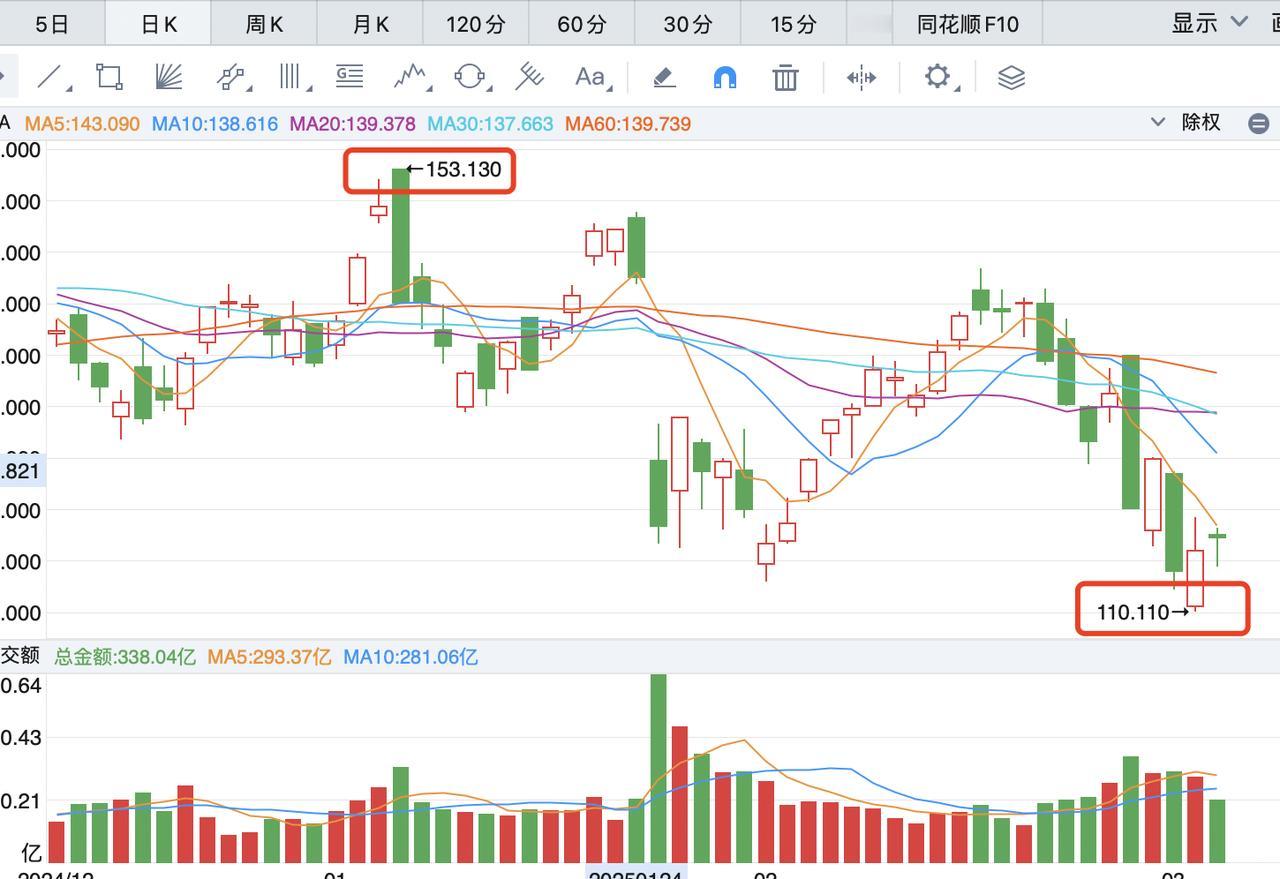
Task: Select the pitchfork drawing tool
Action: click(529, 77)
